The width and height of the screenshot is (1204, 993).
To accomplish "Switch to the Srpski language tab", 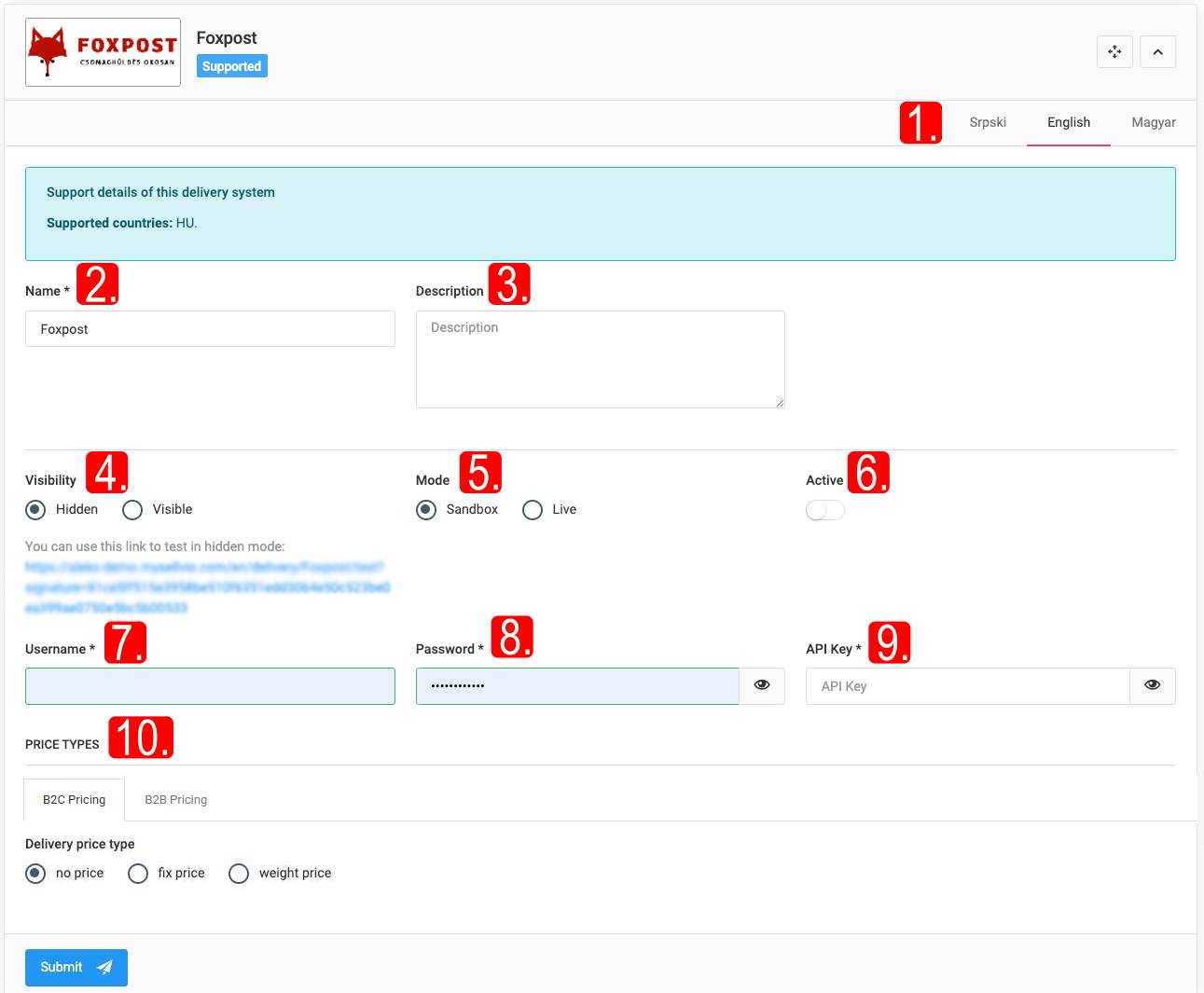I will [x=988, y=122].
